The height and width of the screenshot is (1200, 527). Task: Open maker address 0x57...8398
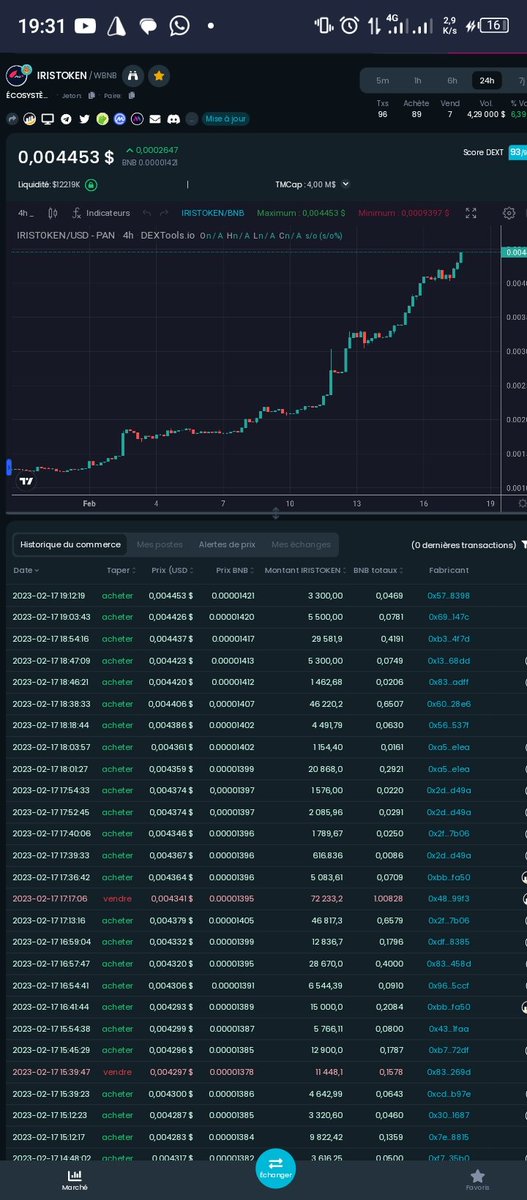448,596
